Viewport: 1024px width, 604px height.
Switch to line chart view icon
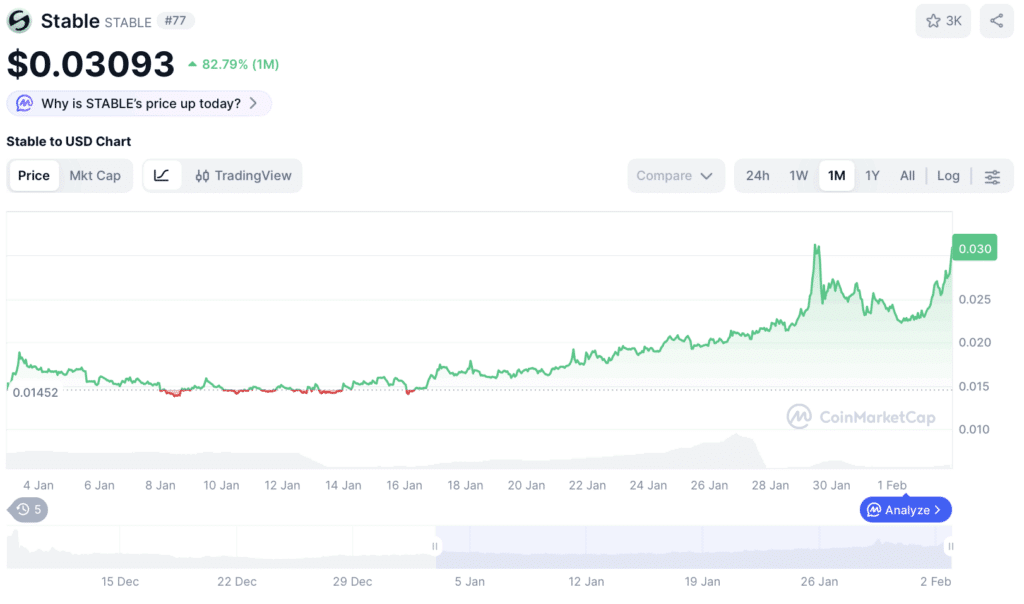(x=162, y=176)
